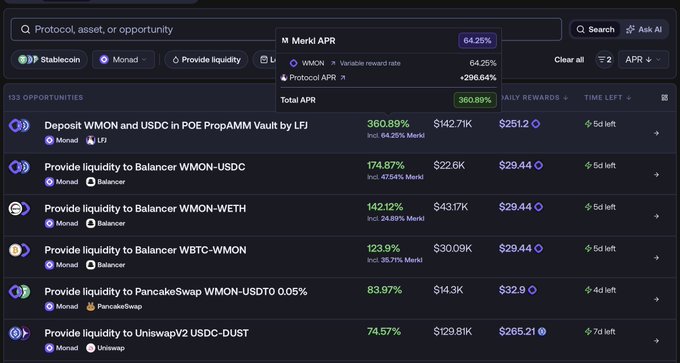Click the $32.9 daily rewards value
Viewport: 680px width, 363px height.
pos(512,290)
